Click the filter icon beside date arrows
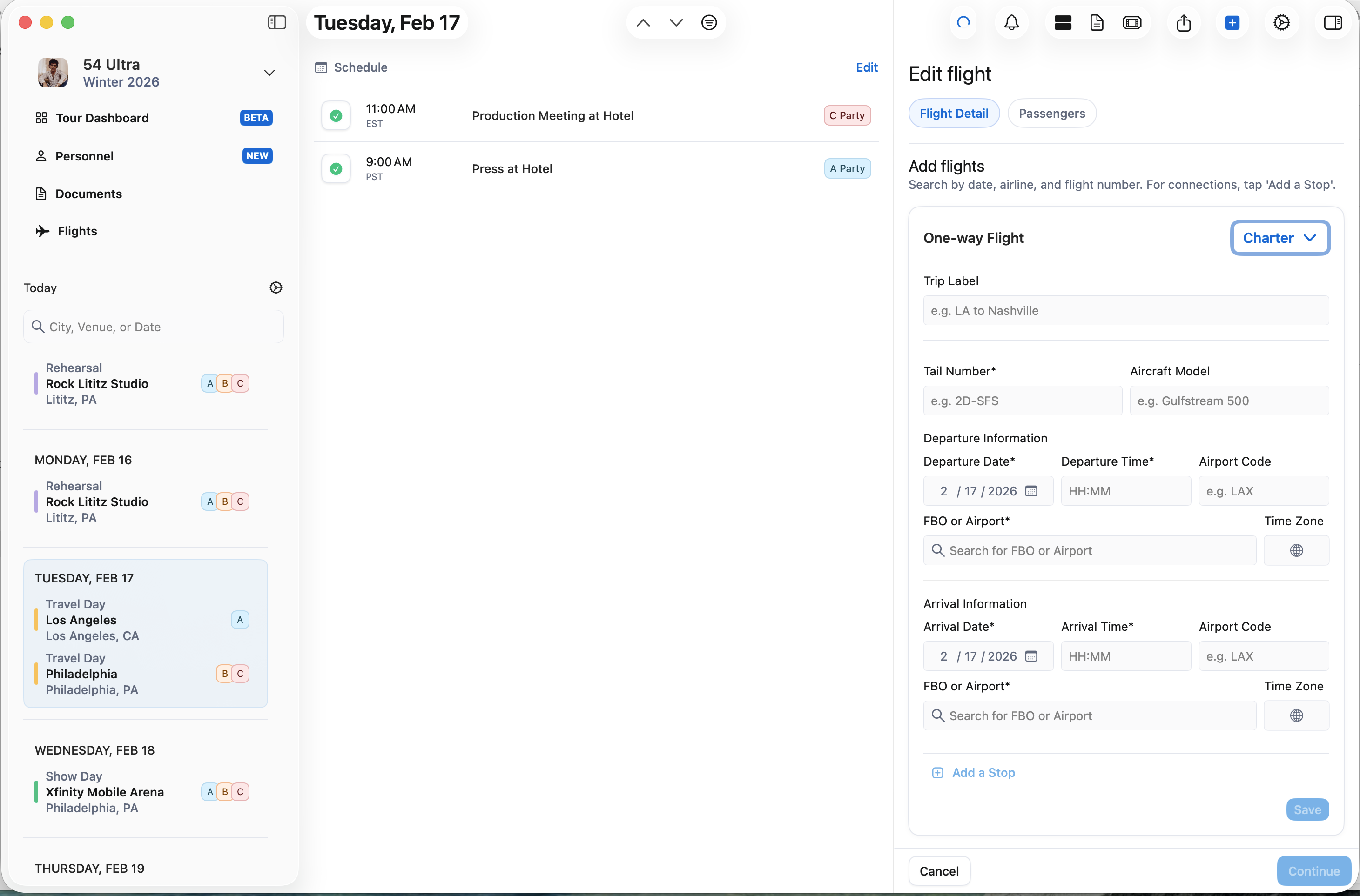Screen dimensions: 1360x896 [x=708, y=23]
